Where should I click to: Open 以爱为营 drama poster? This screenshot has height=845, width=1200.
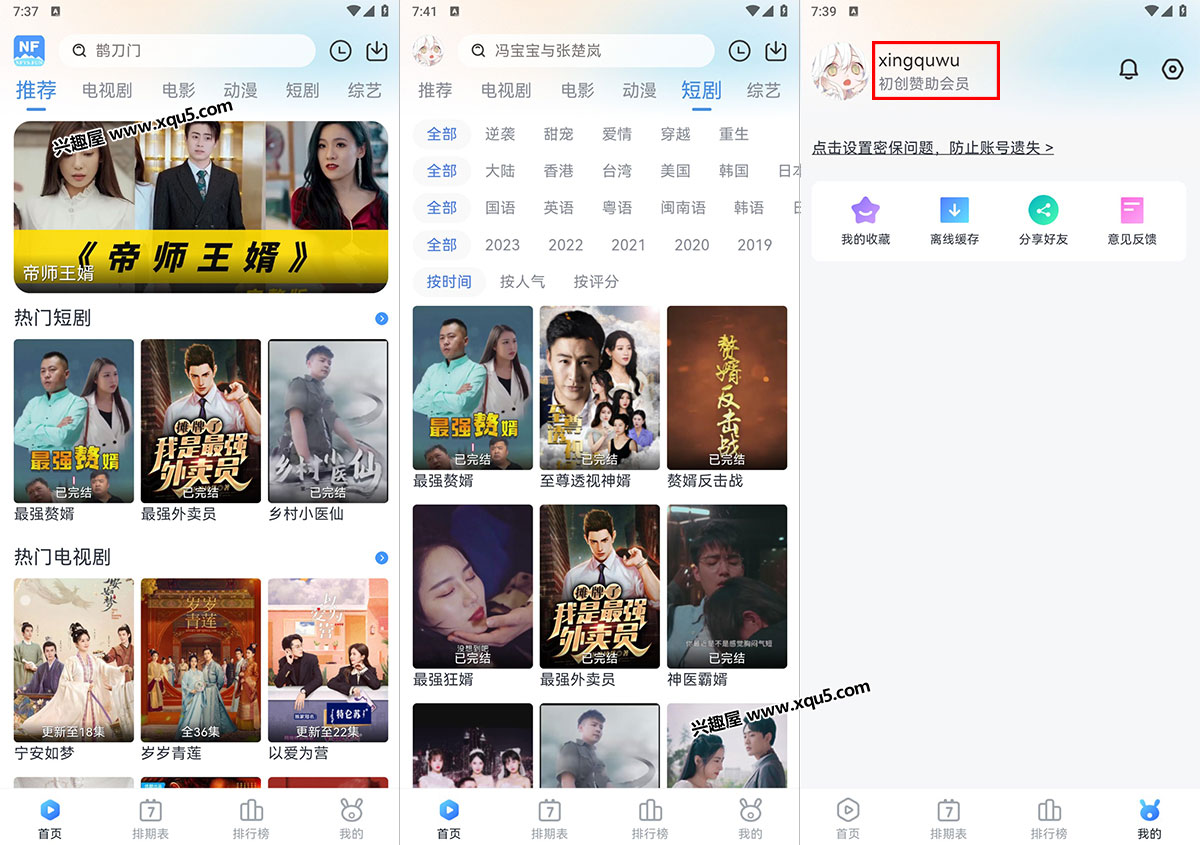(328, 660)
